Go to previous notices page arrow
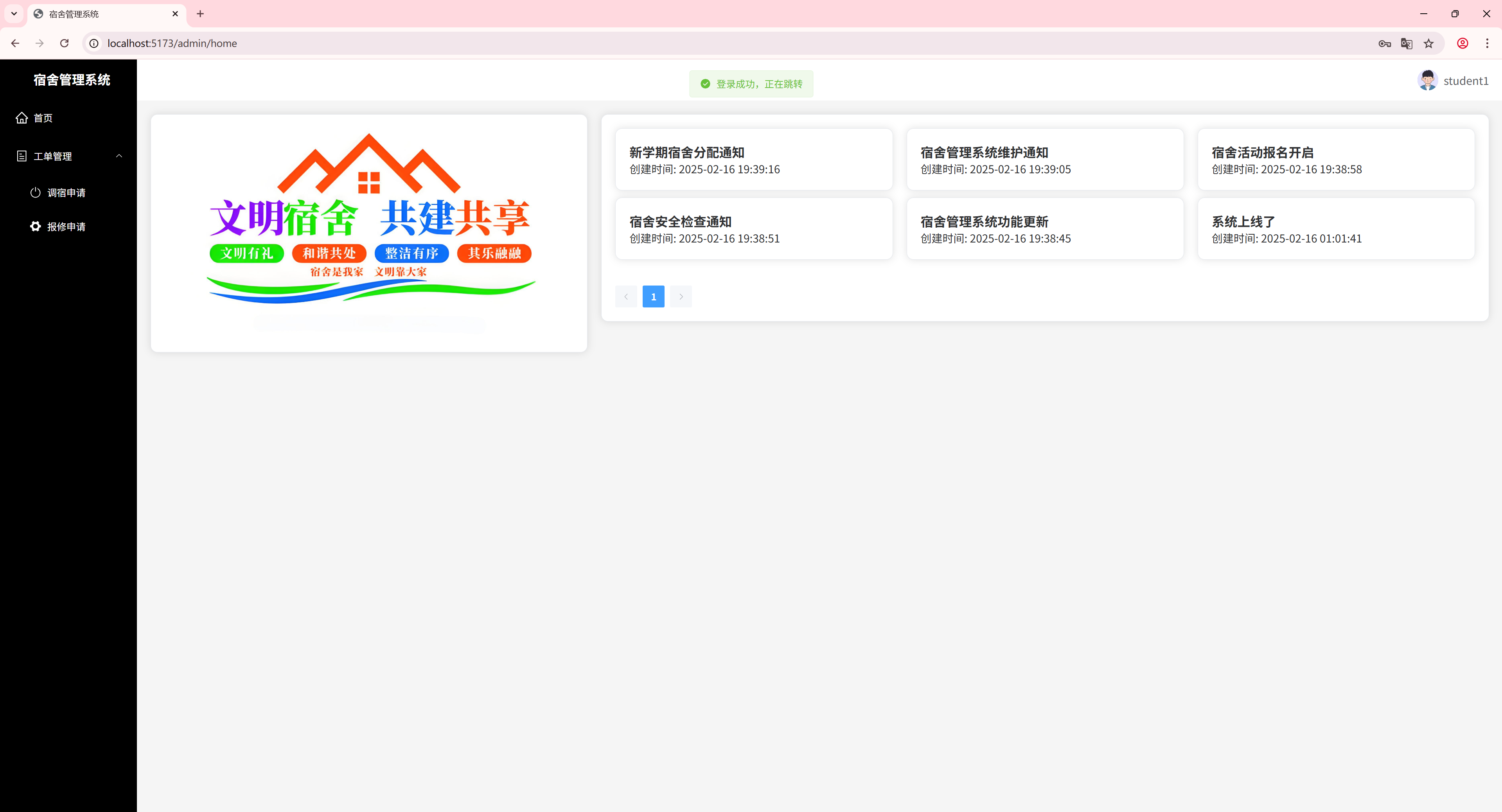 (x=626, y=297)
